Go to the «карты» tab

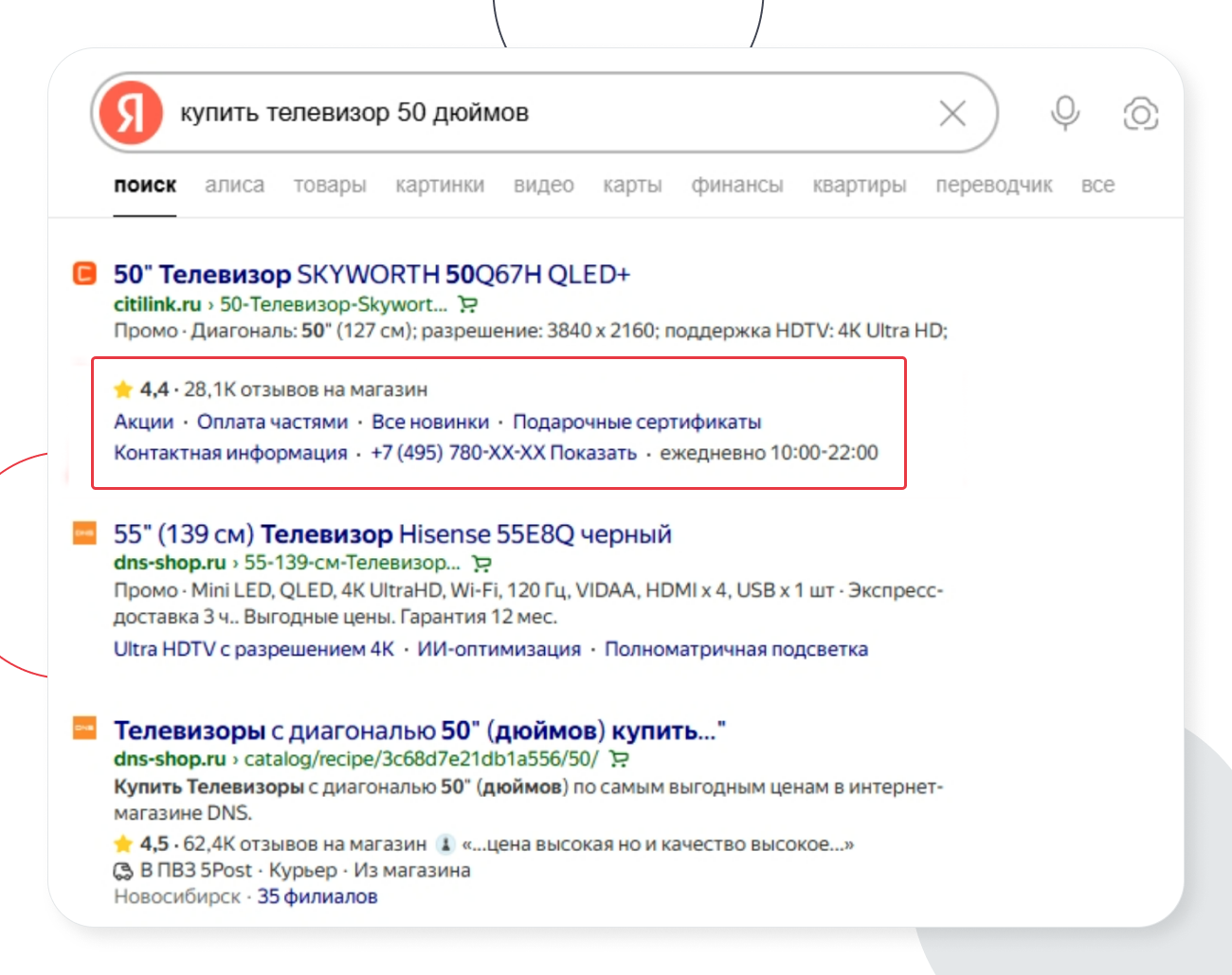tap(632, 185)
